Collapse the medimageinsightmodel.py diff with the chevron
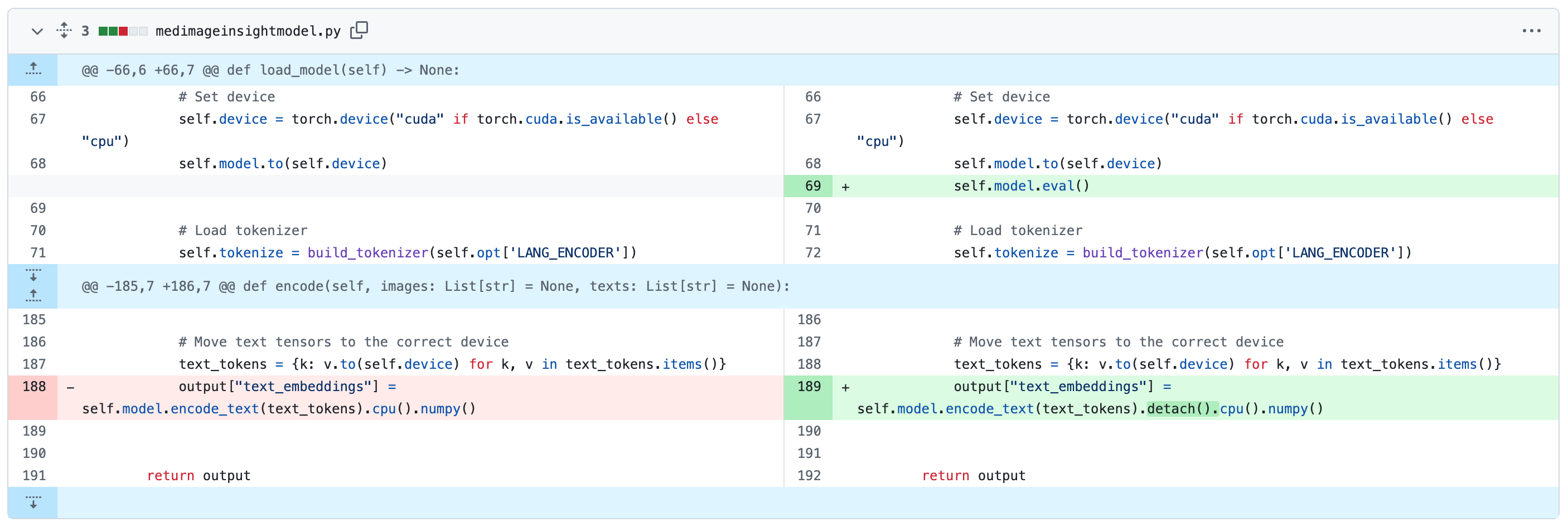The width and height of the screenshot is (1568, 527). 37,31
